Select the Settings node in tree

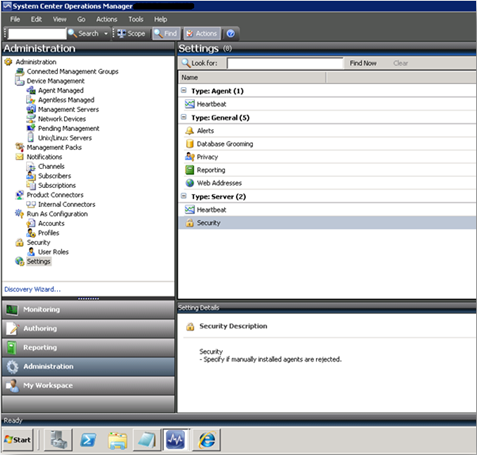coord(39,261)
